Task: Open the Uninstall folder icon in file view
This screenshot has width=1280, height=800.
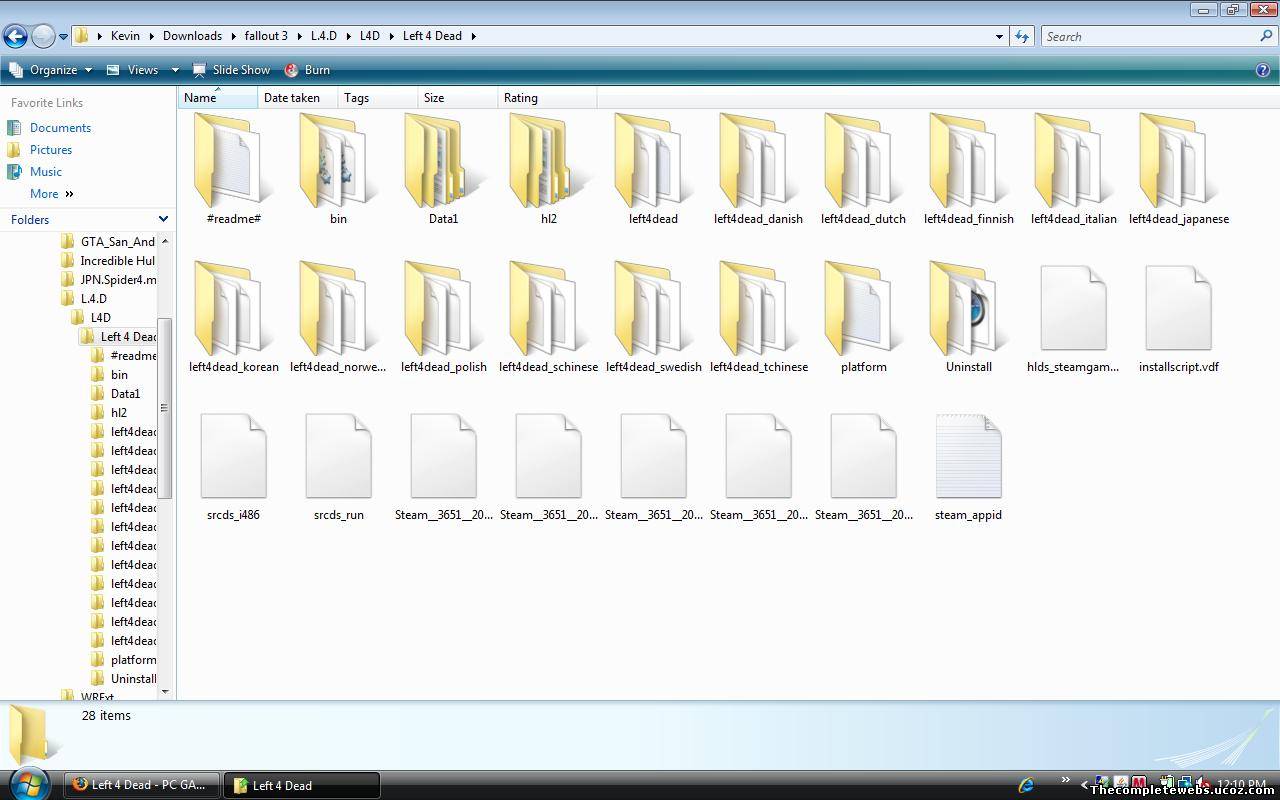Action: [968, 308]
